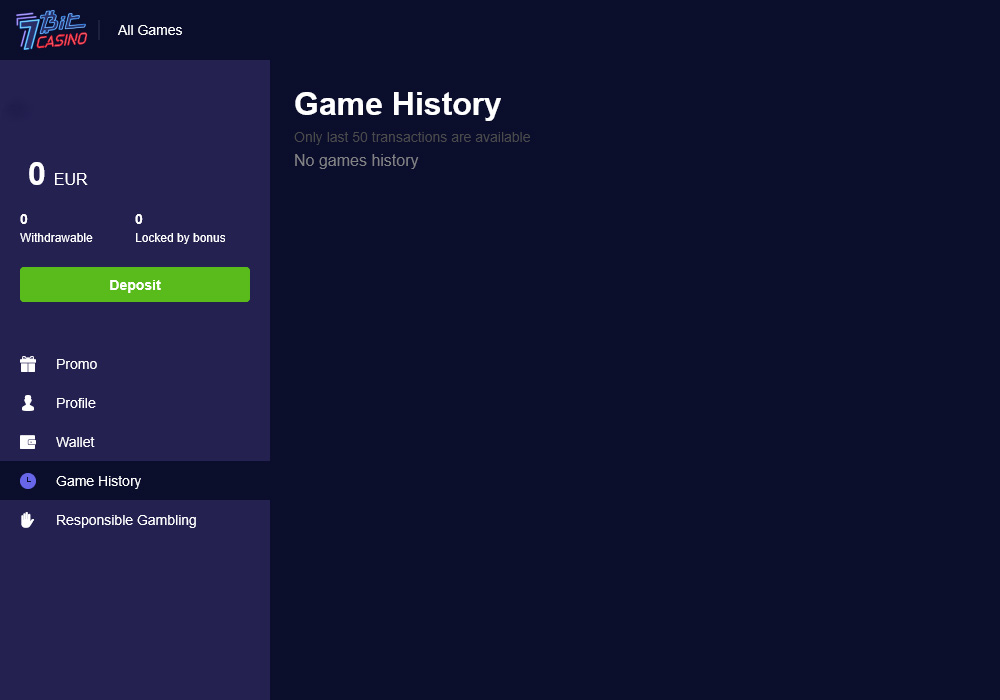Click the Withdrawable balance label
Viewport: 1000px width, 700px height.
coord(56,238)
